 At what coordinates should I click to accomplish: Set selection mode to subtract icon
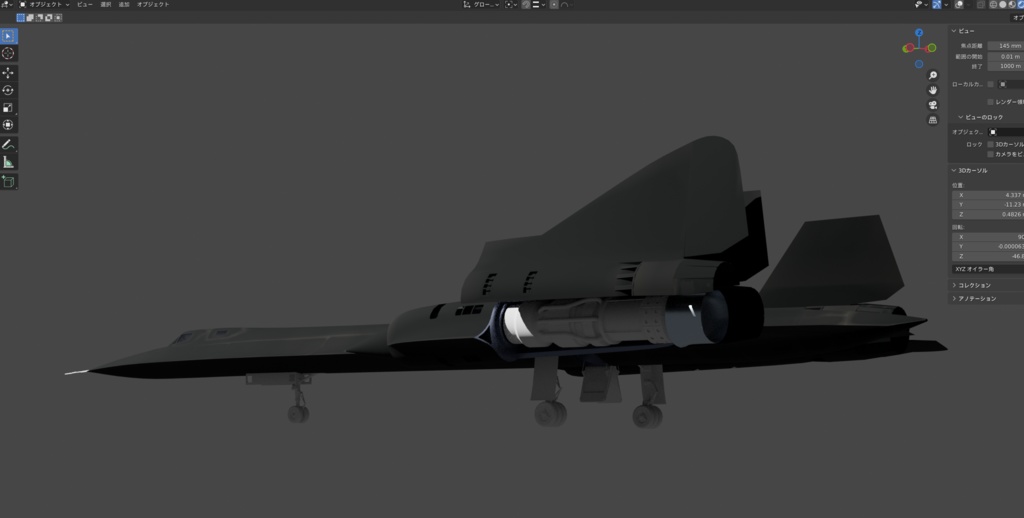(x=39, y=18)
